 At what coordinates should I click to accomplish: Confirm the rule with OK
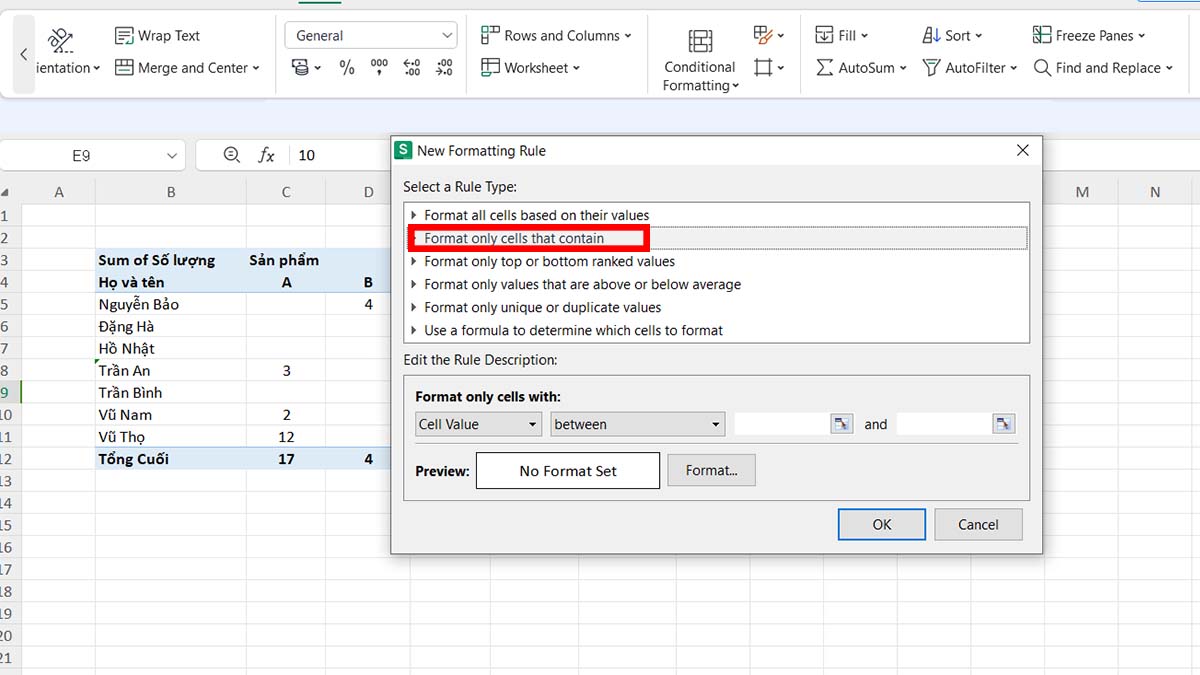(882, 524)
